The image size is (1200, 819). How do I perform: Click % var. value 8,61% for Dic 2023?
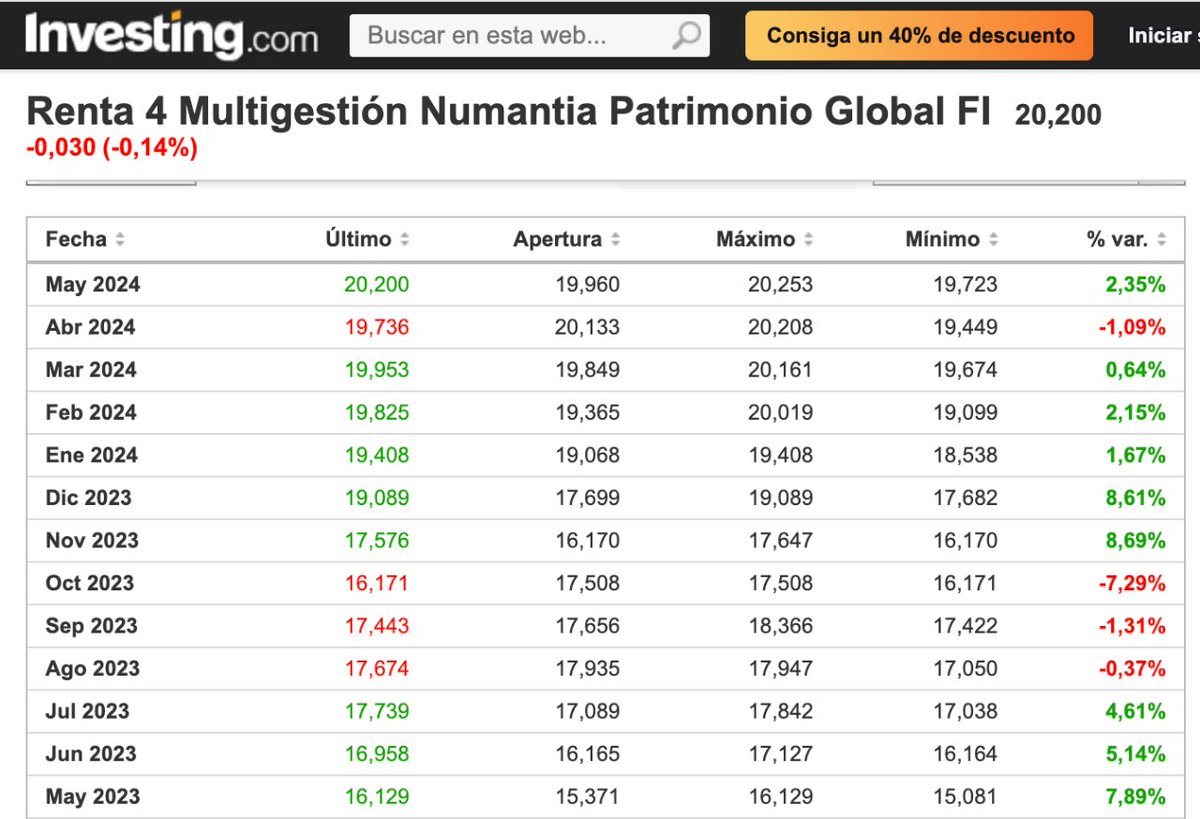[x=1136, y=498]
